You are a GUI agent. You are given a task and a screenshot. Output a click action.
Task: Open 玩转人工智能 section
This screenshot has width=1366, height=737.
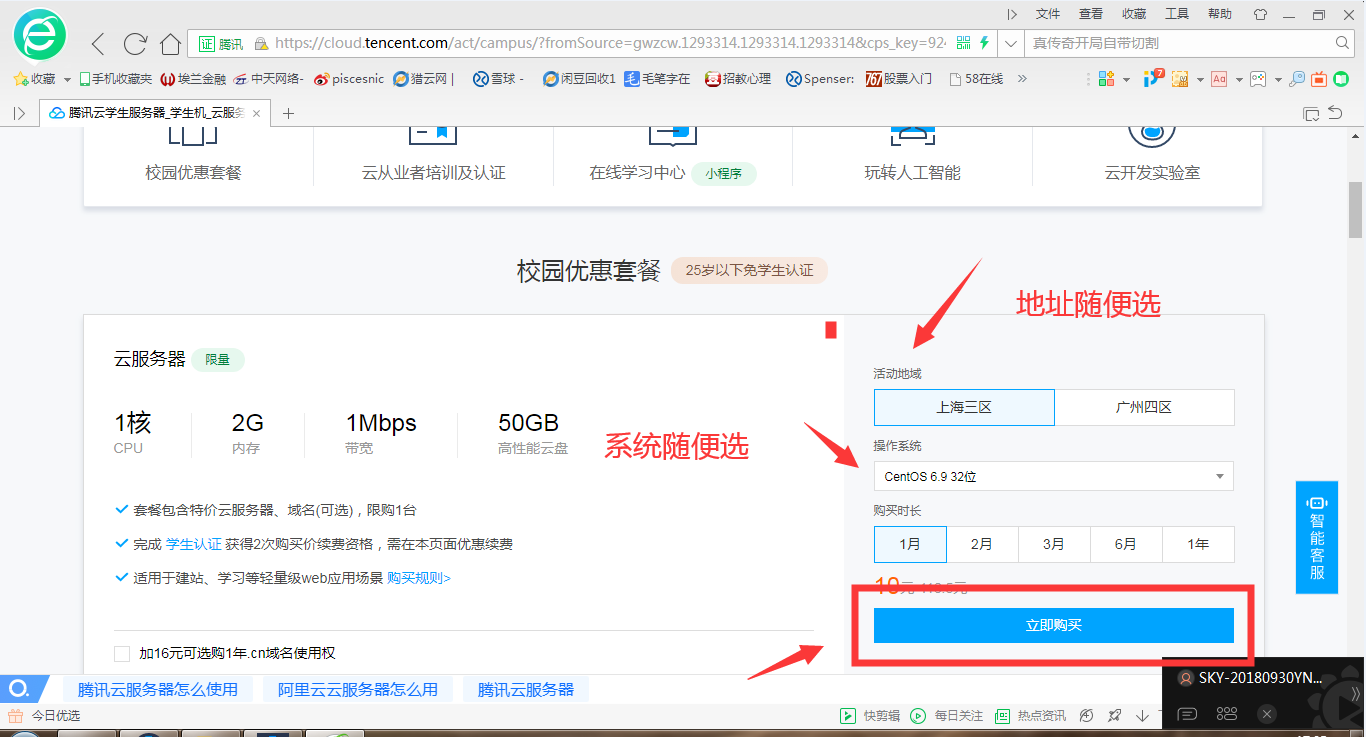912,173
